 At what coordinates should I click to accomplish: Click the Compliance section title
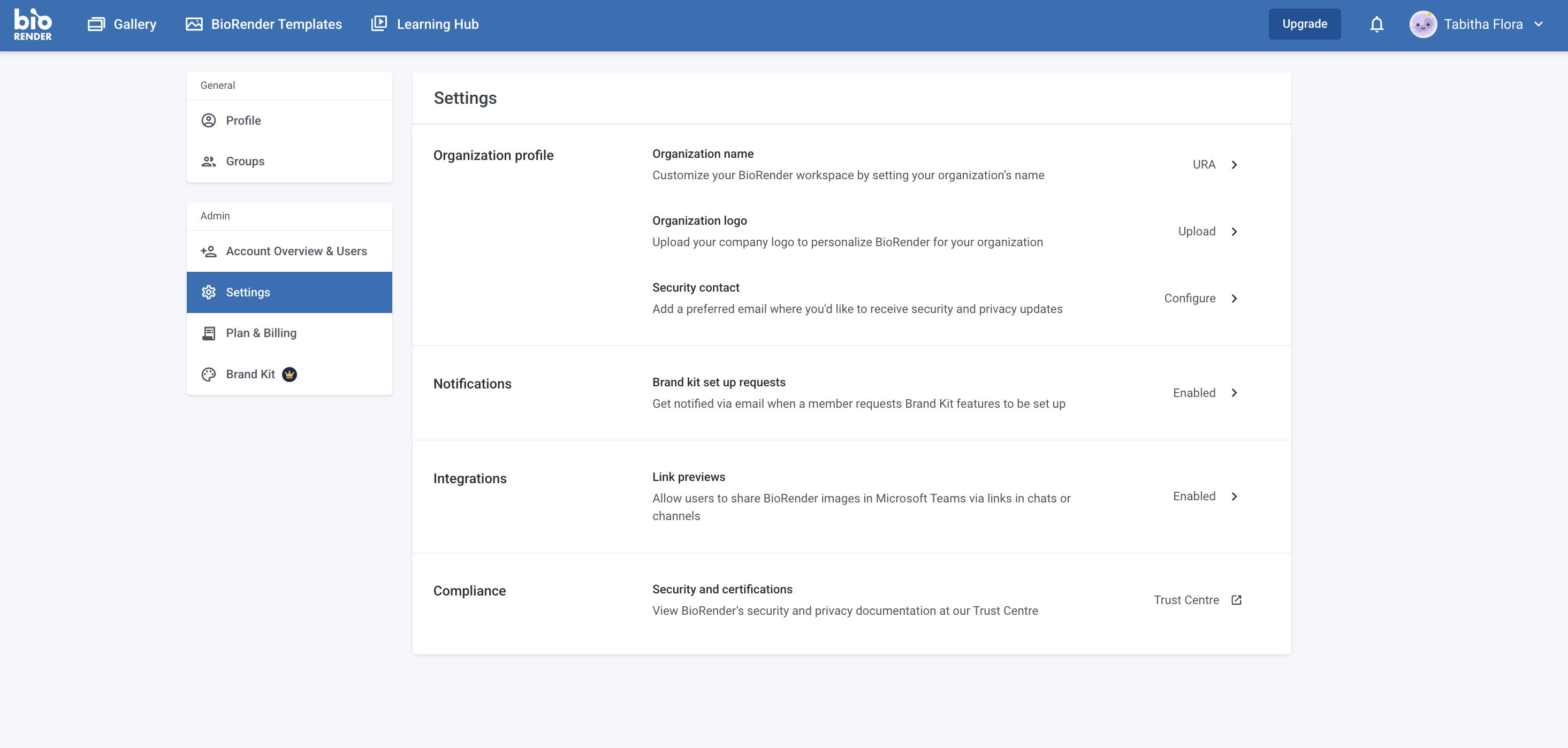(469, 591)
